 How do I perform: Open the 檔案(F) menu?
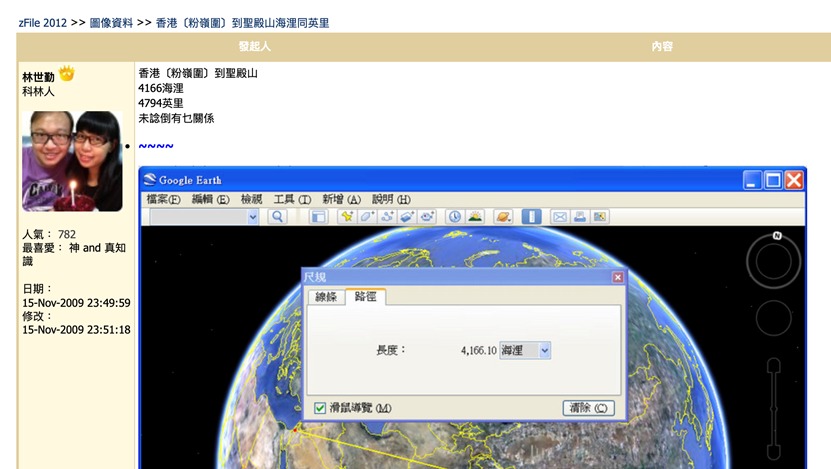tap(163, 199)
